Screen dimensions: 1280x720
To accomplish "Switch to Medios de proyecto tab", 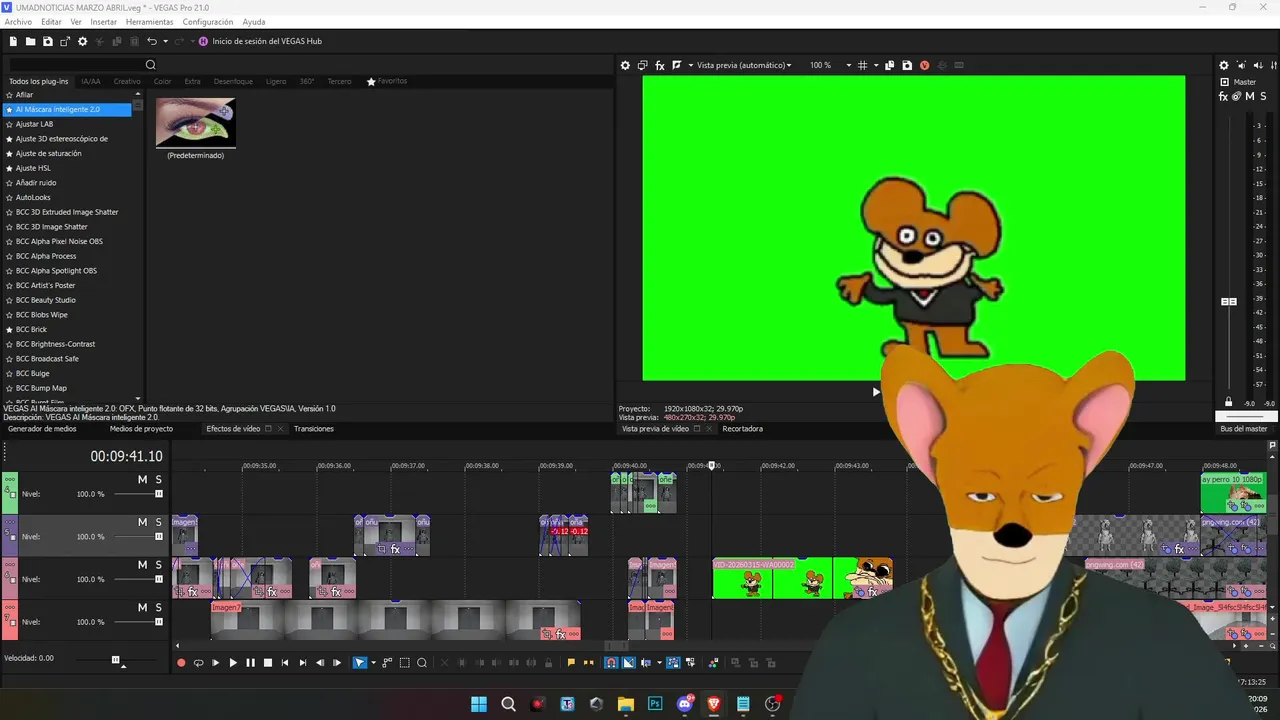I will [141, 429].
